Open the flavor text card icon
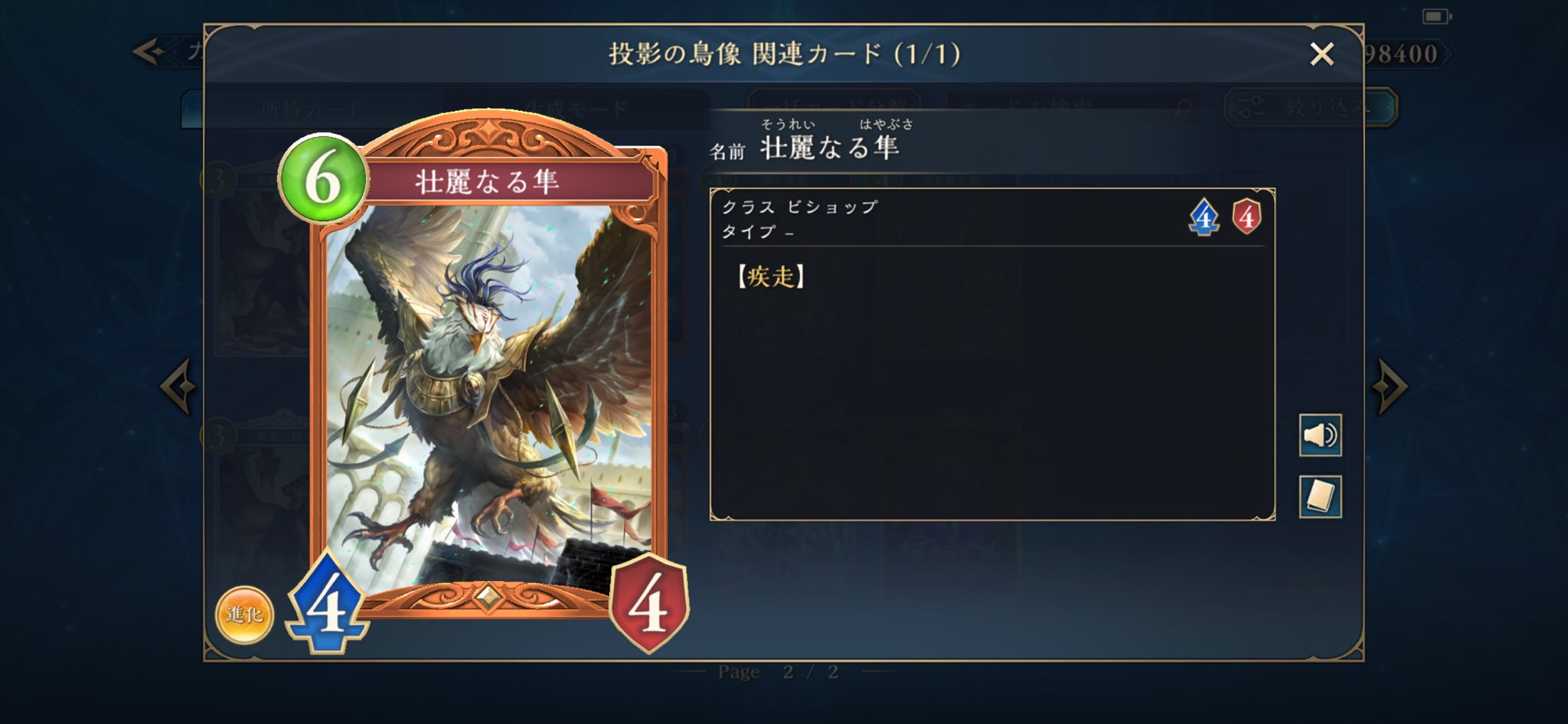The width and height of the screenshot is (1568, 724). coord(1320,497)
